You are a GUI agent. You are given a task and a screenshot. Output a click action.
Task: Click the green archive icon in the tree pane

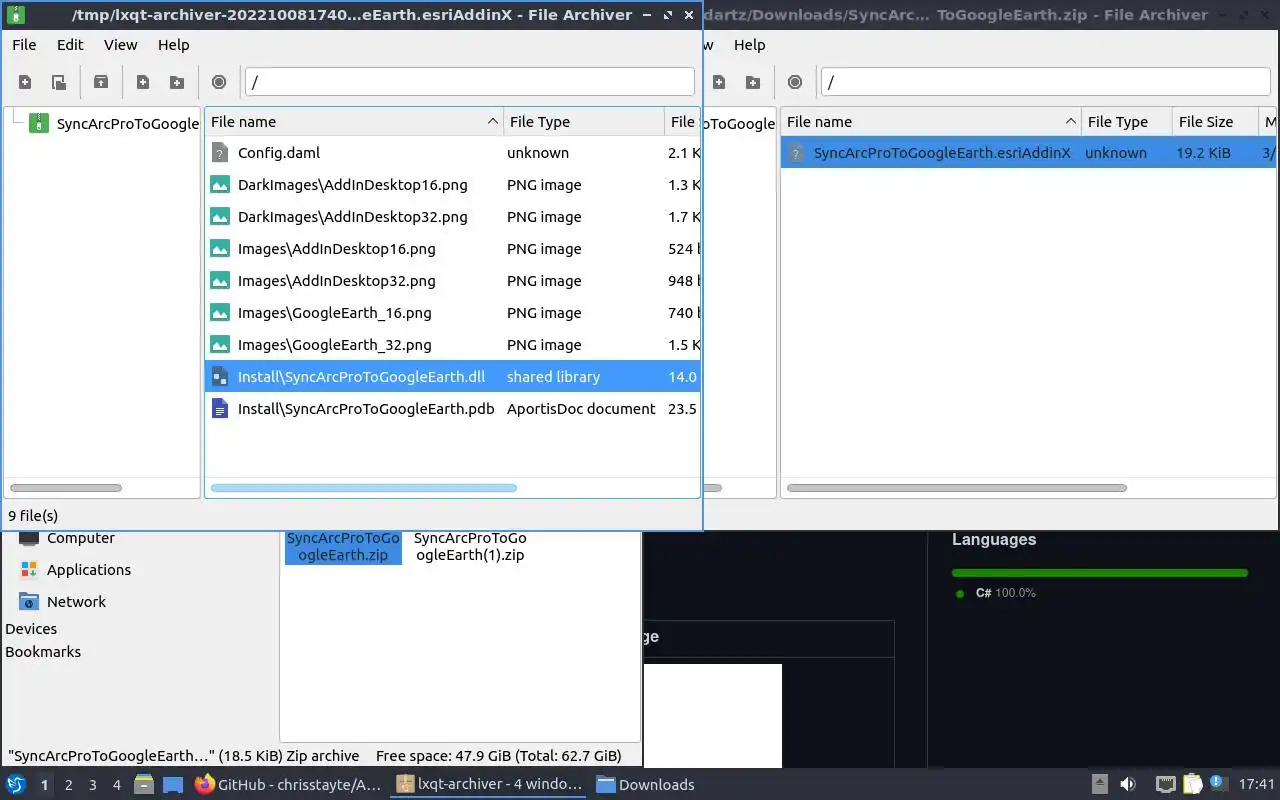pos(39,123)
